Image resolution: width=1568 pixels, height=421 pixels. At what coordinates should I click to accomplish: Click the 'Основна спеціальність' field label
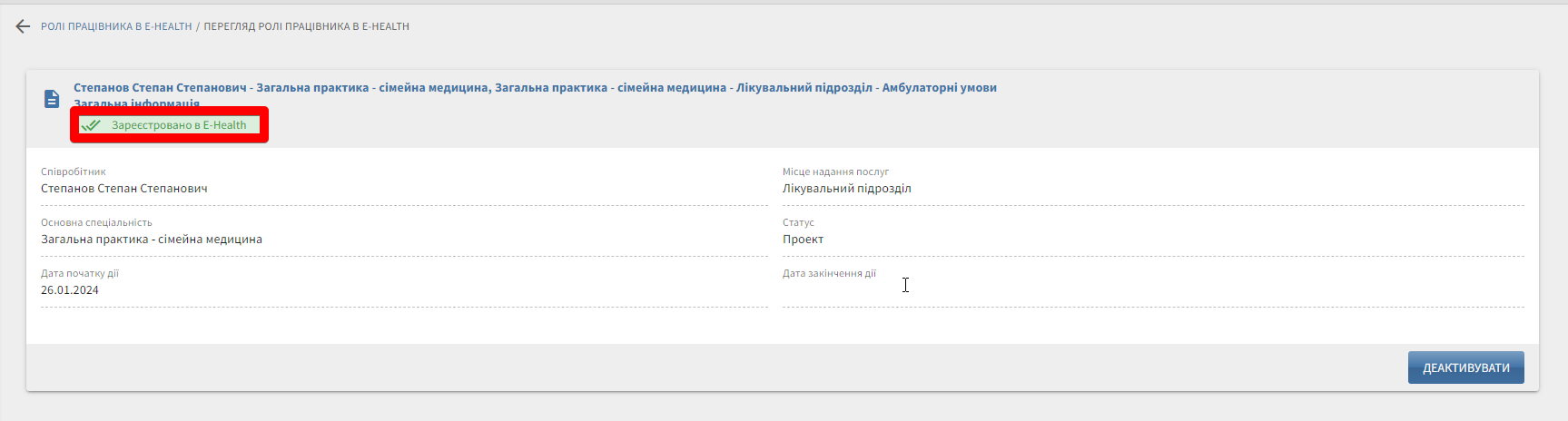(96, 222)
